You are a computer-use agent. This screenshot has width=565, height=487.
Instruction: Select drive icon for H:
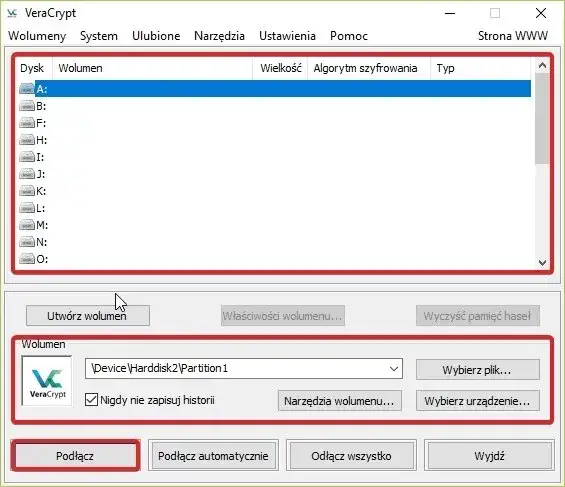pyautogui.click(x=27, y=139)
